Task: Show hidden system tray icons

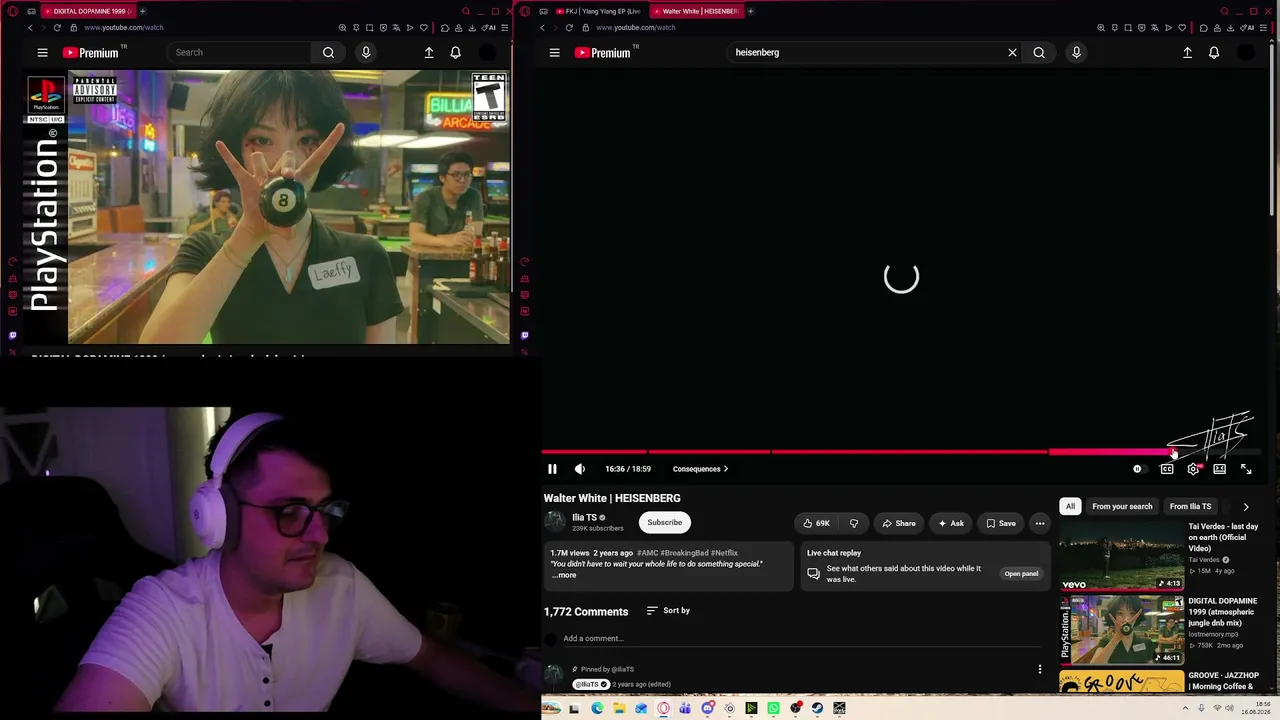Action: pyautogui.click(x=1186, y=709)
